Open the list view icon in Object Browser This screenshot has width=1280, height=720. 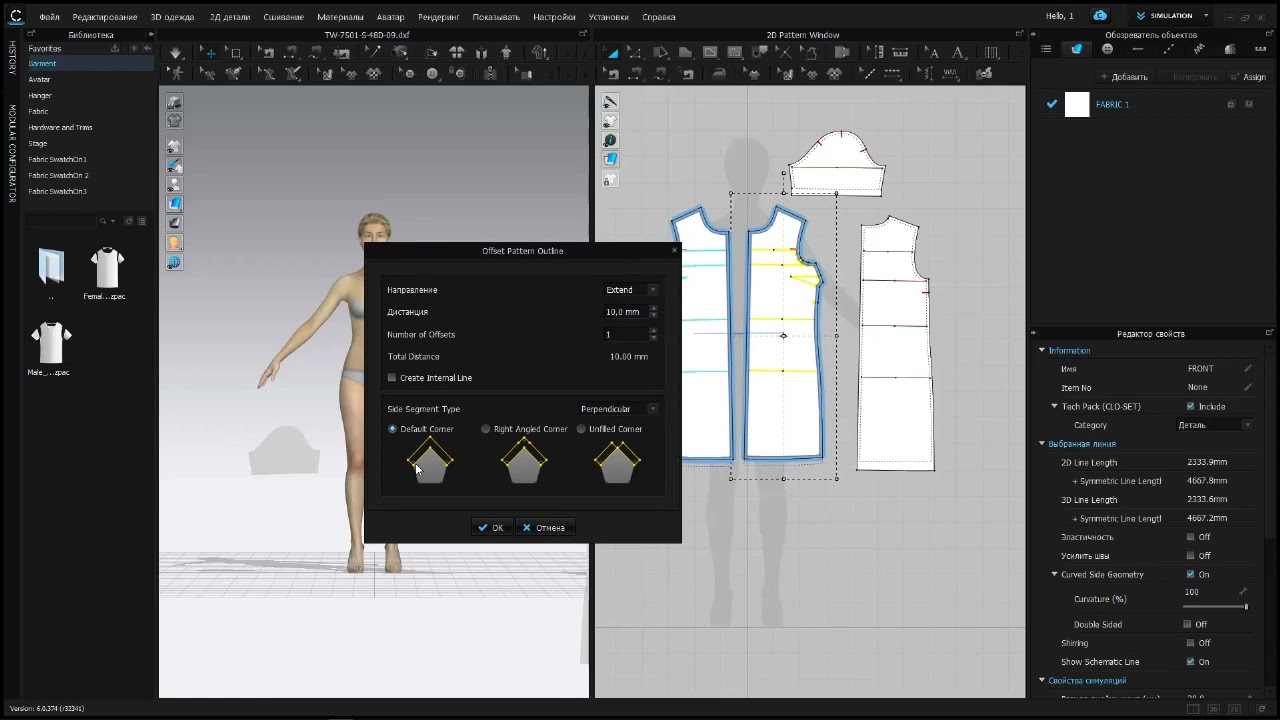(1046, 49)
